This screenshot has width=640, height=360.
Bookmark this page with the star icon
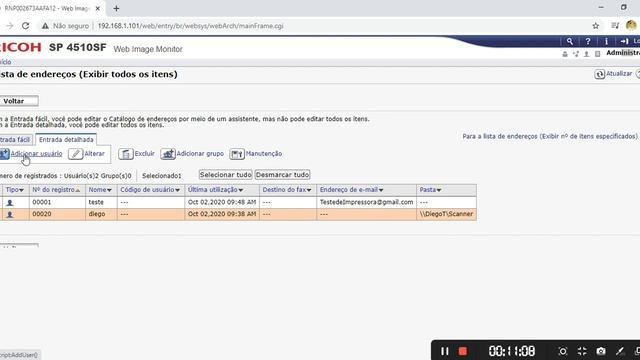pos(596,26)
